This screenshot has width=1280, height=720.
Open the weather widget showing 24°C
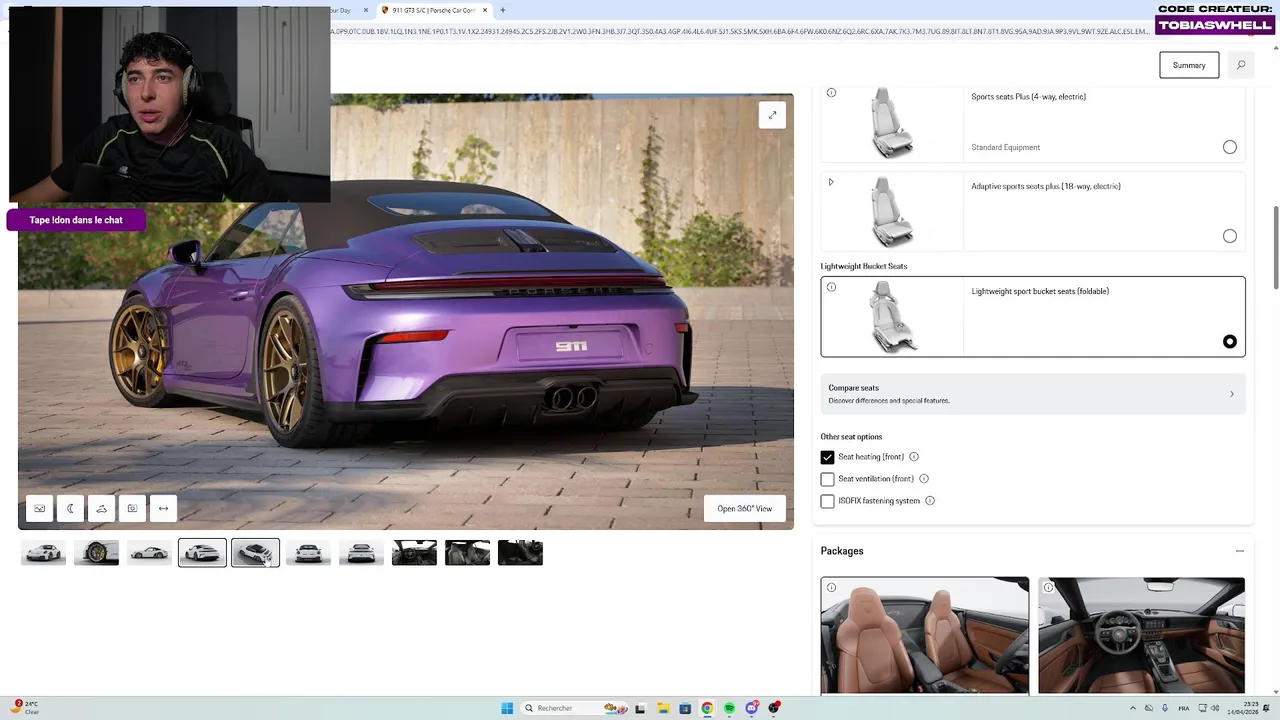click(25, 707)
